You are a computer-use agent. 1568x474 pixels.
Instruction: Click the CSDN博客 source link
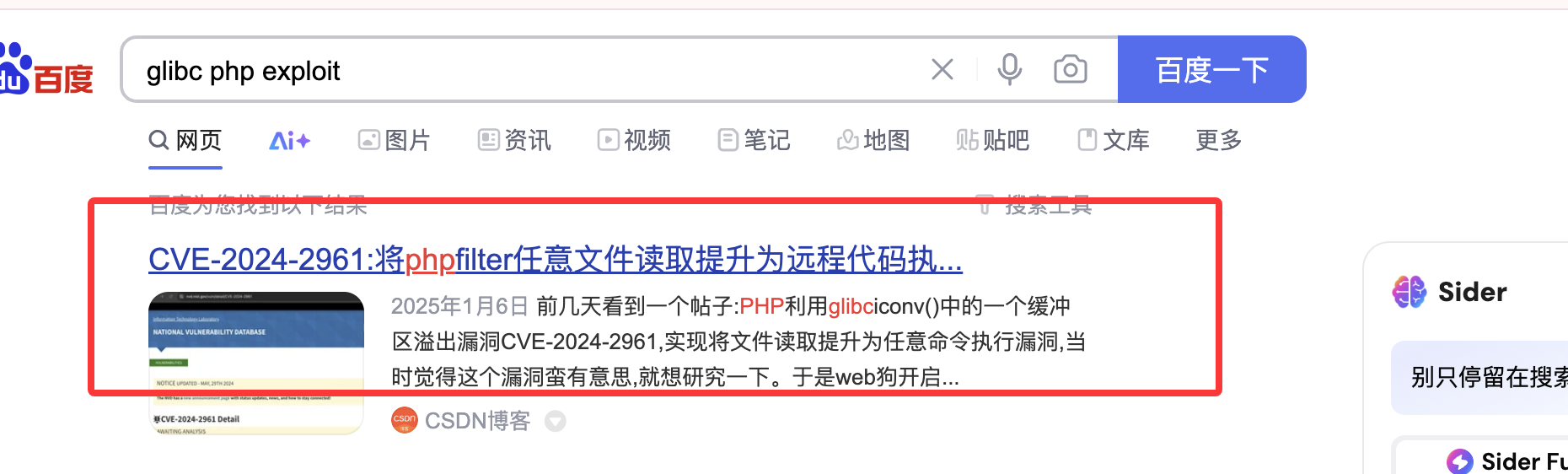pos(477,420)
